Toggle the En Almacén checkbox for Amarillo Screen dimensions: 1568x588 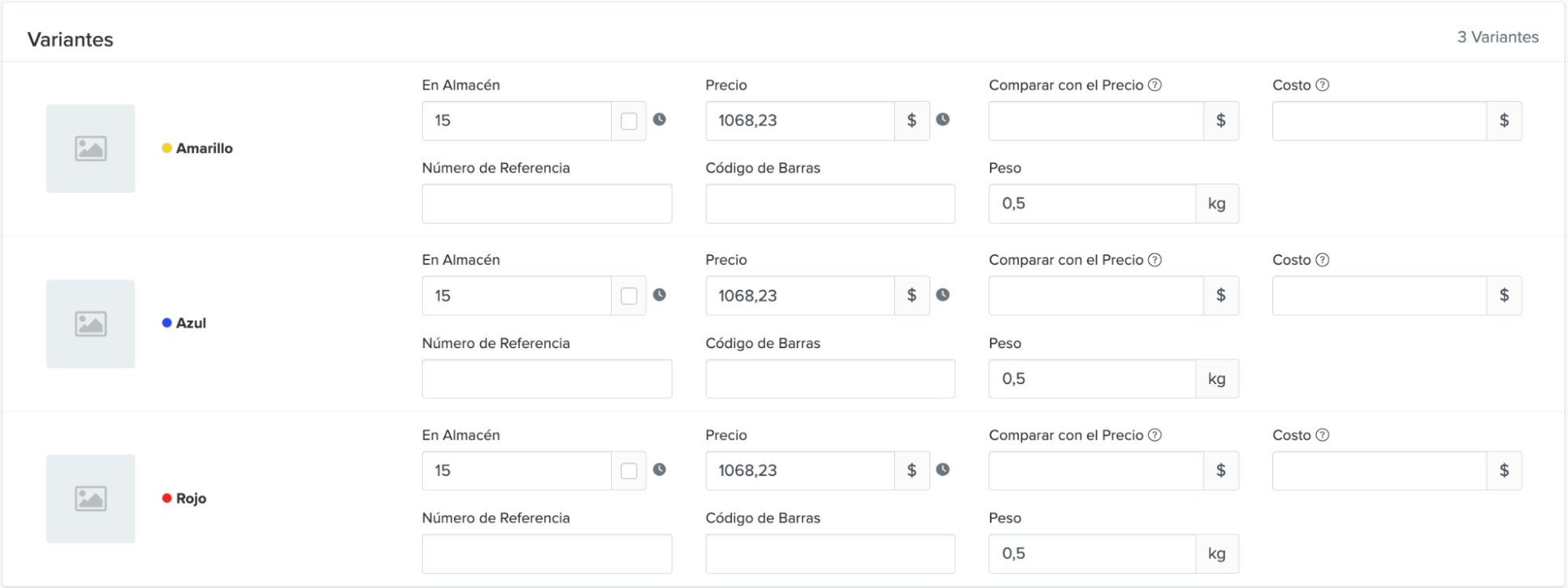coord(628,121)
